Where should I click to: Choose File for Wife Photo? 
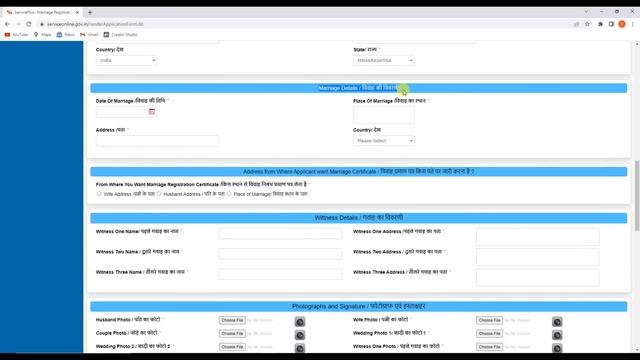(489, 320)
